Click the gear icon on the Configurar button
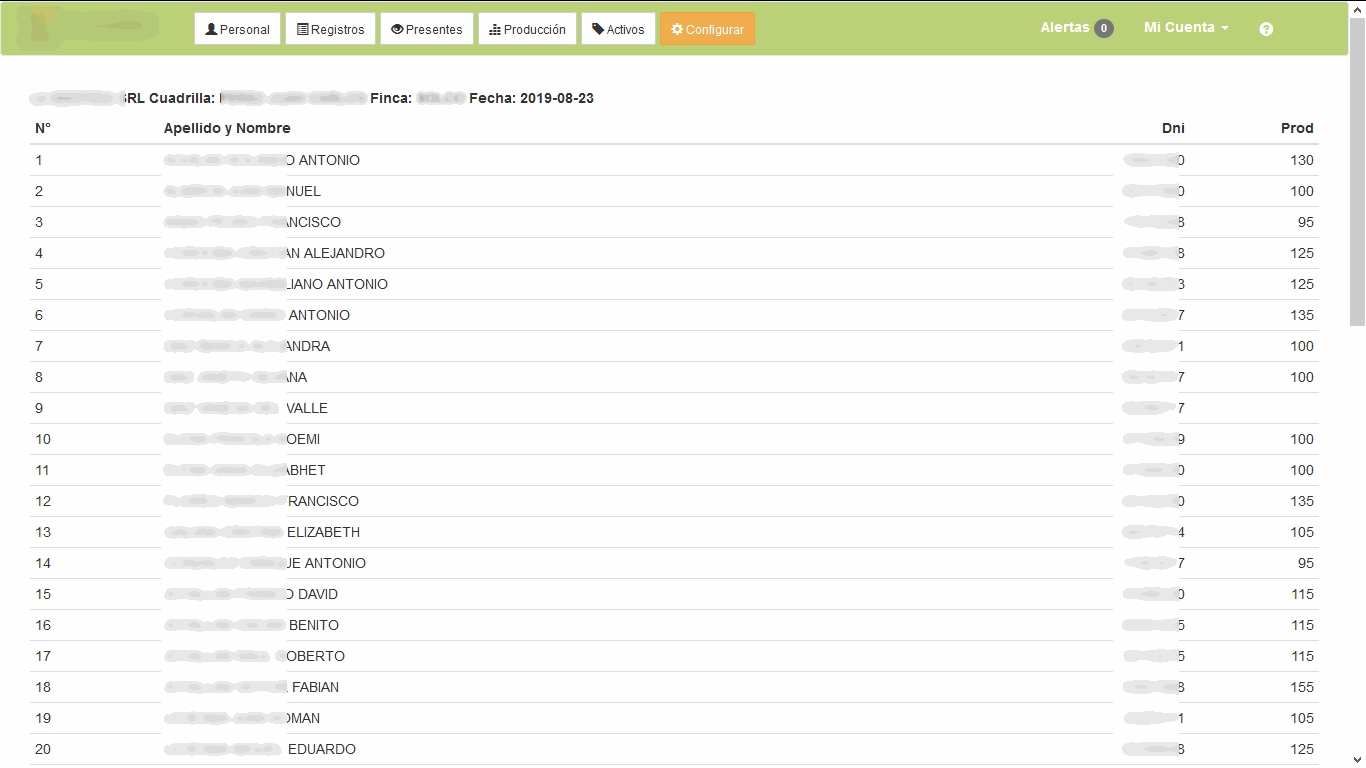The height and width of the screenshot is (768, 1366). pyautogui.click(x=677, y=29)
